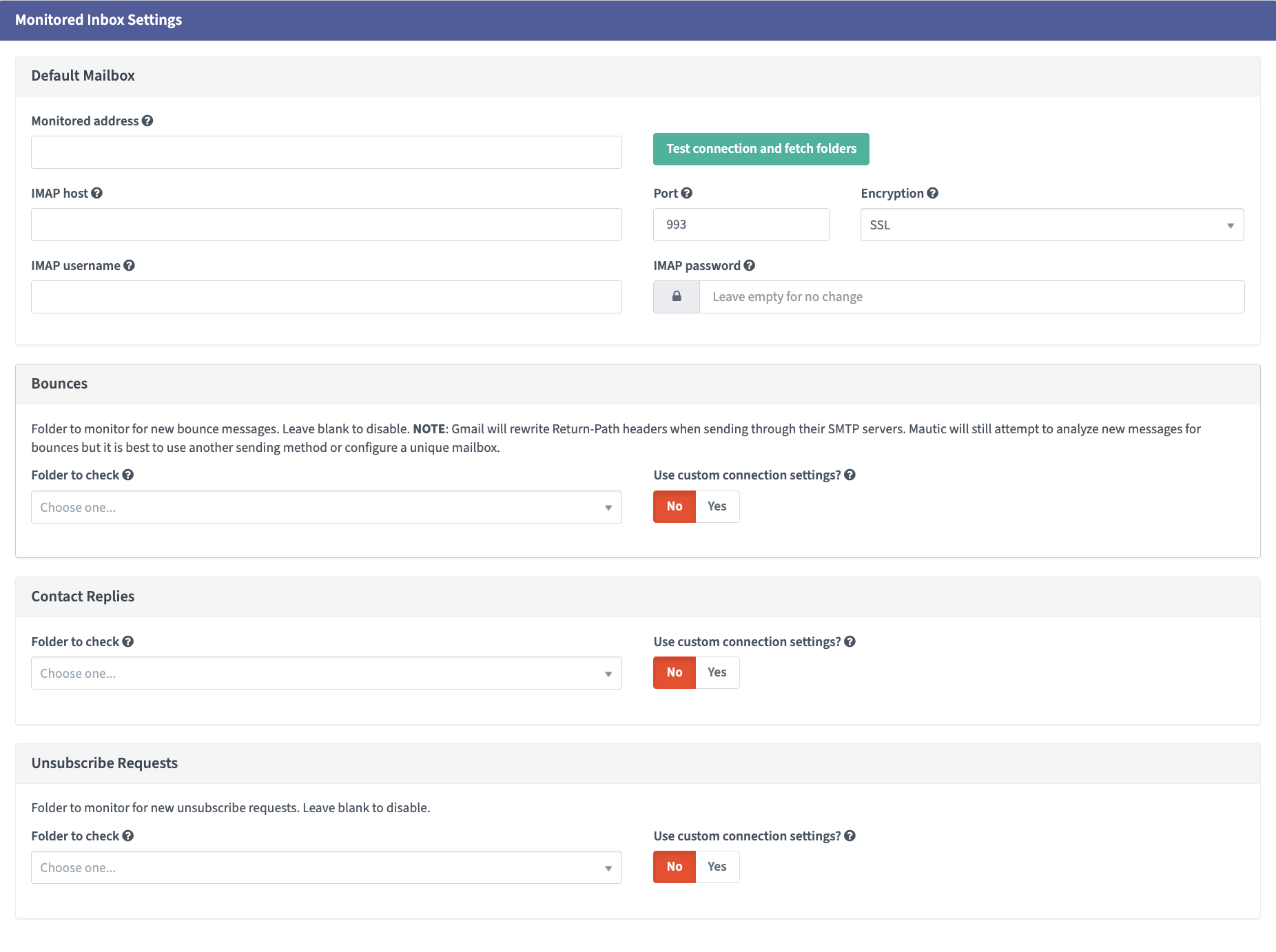Open Unsubscribe Requests folder dropdown

pos(326,867)
